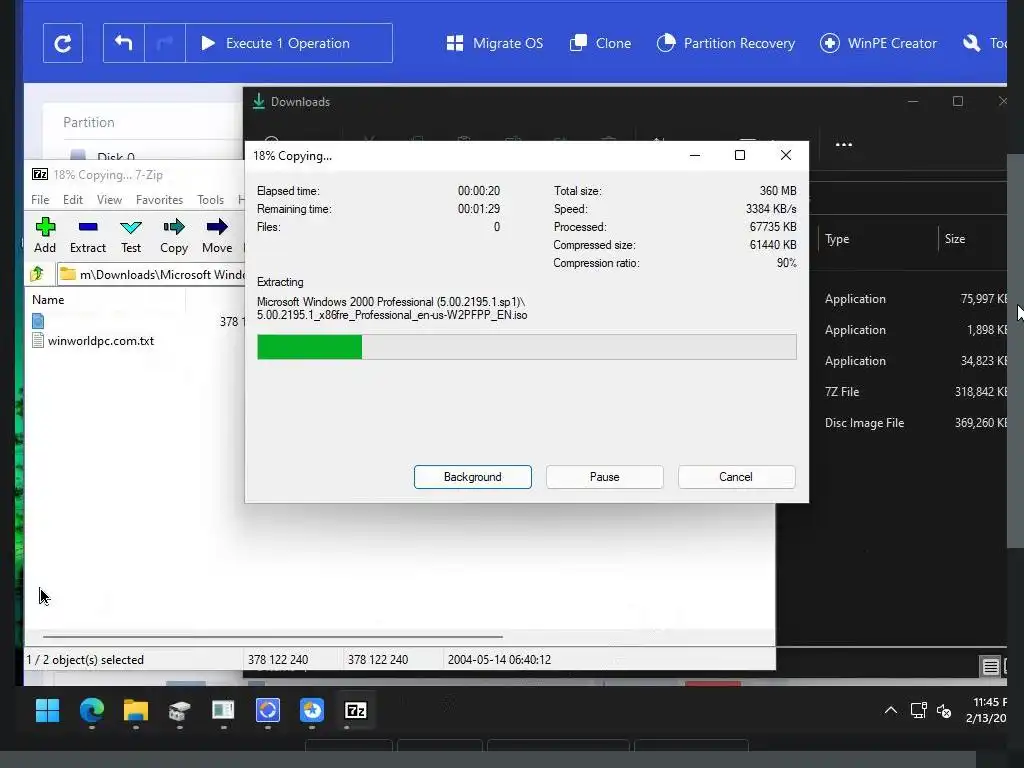Sort by Type column in Downloads window

[837, 239]
